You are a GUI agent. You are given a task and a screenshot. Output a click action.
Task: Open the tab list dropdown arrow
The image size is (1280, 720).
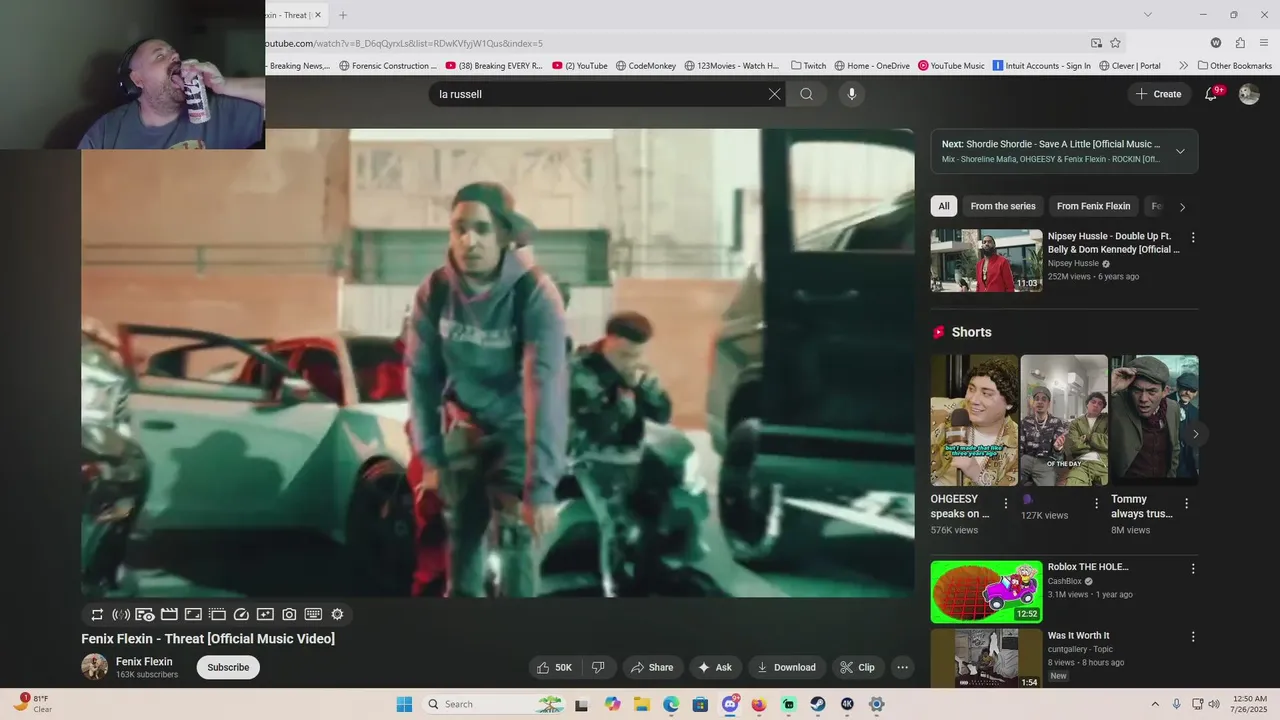[1148, 15]
